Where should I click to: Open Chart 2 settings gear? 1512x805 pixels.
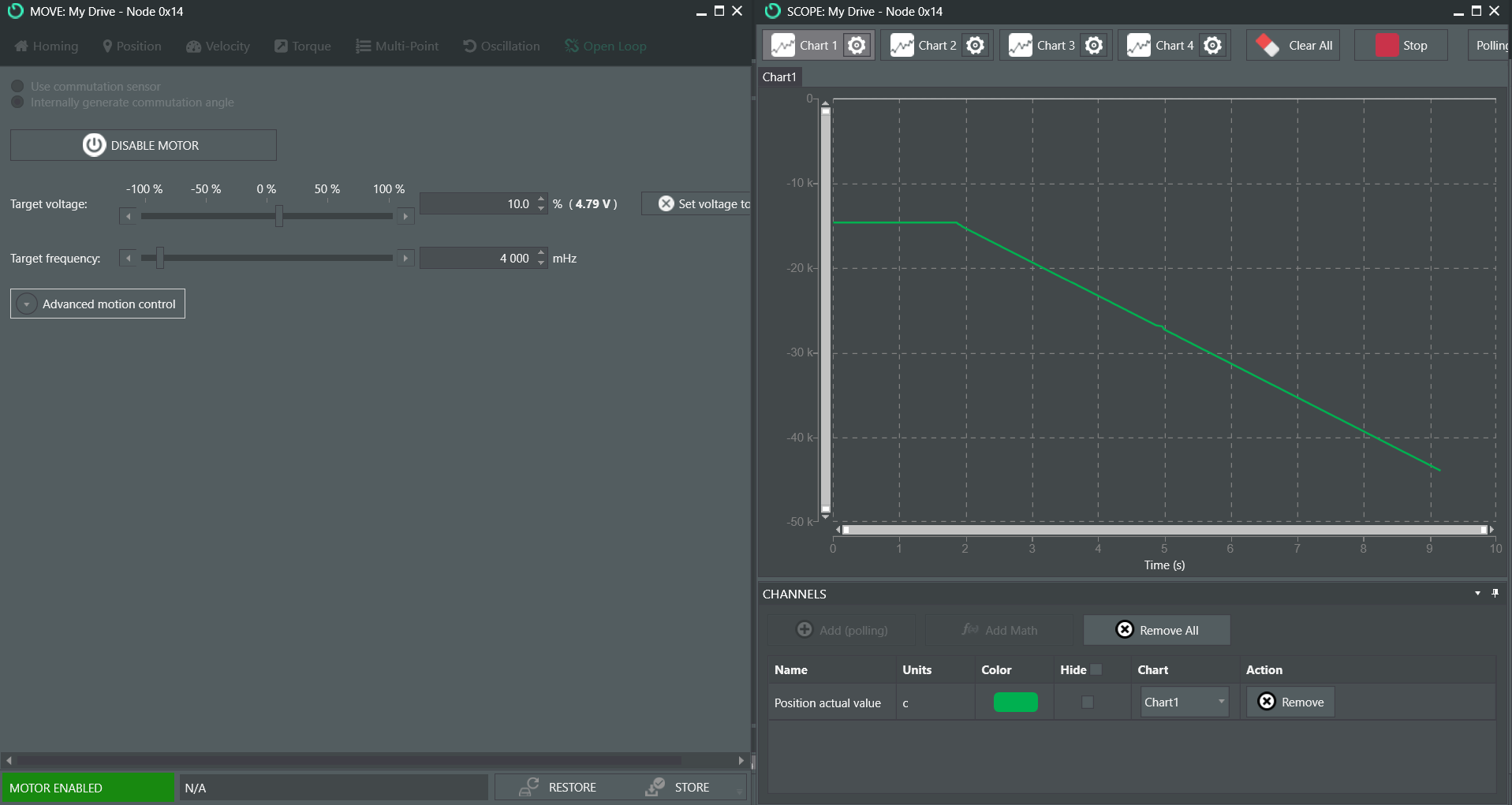[976, 46]
